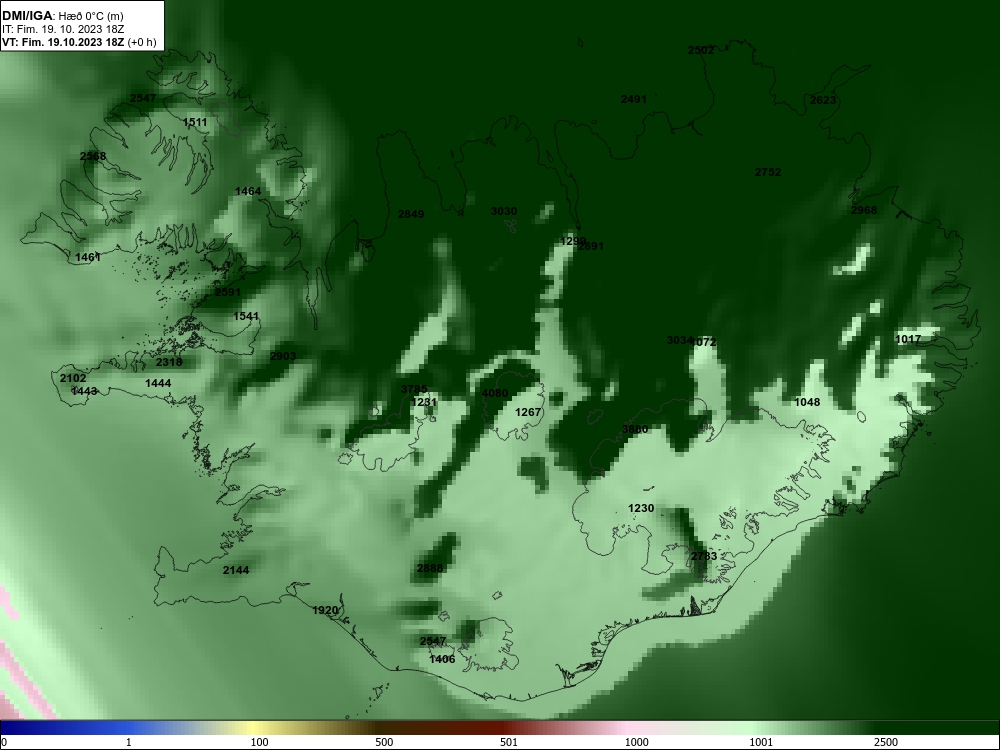Screen dimensions: 1000x750
Task: Select the legend label 2500
Action: click(x=886, y=742)
